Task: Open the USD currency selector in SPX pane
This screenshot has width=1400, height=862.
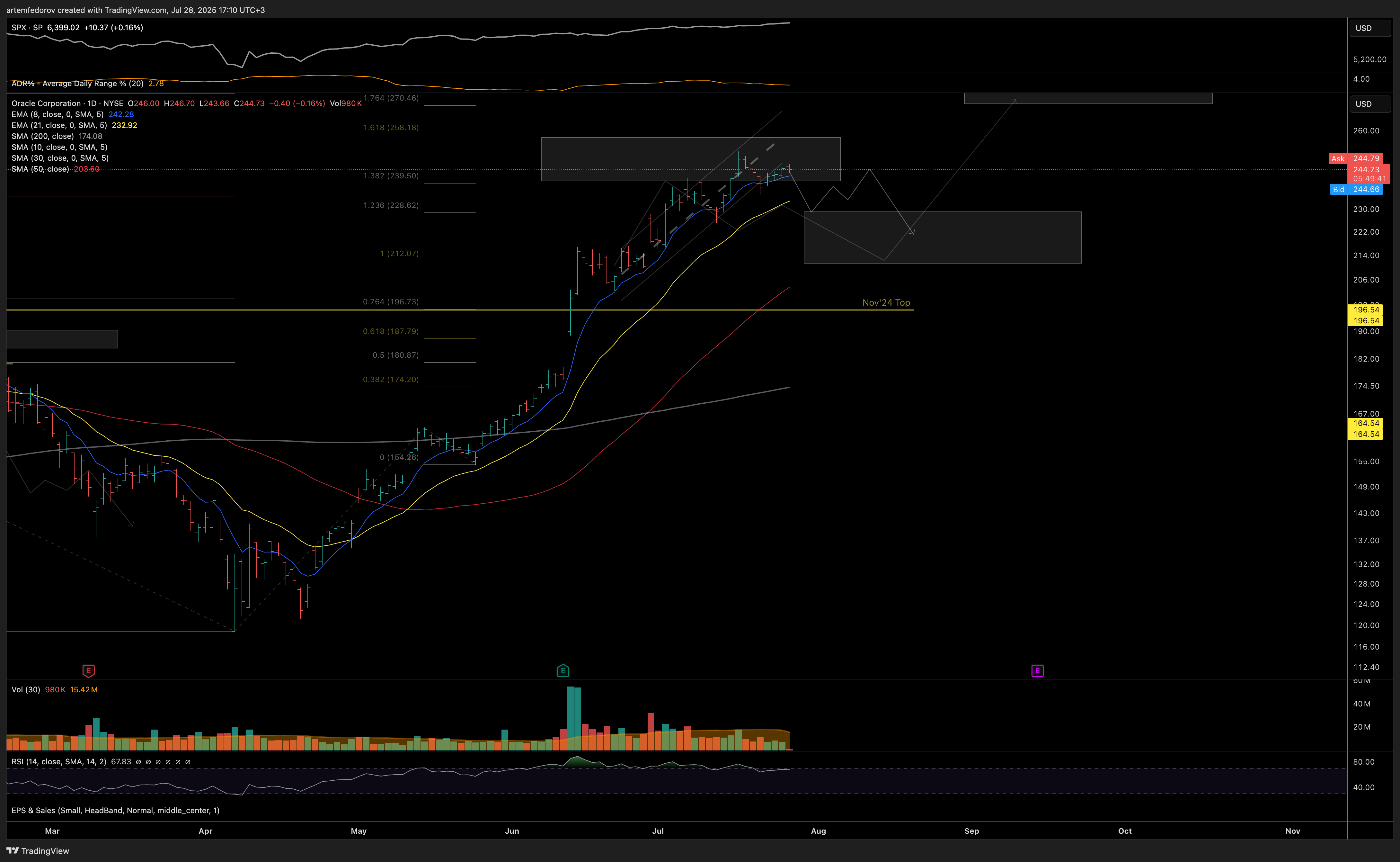Action: (1369, 28)
